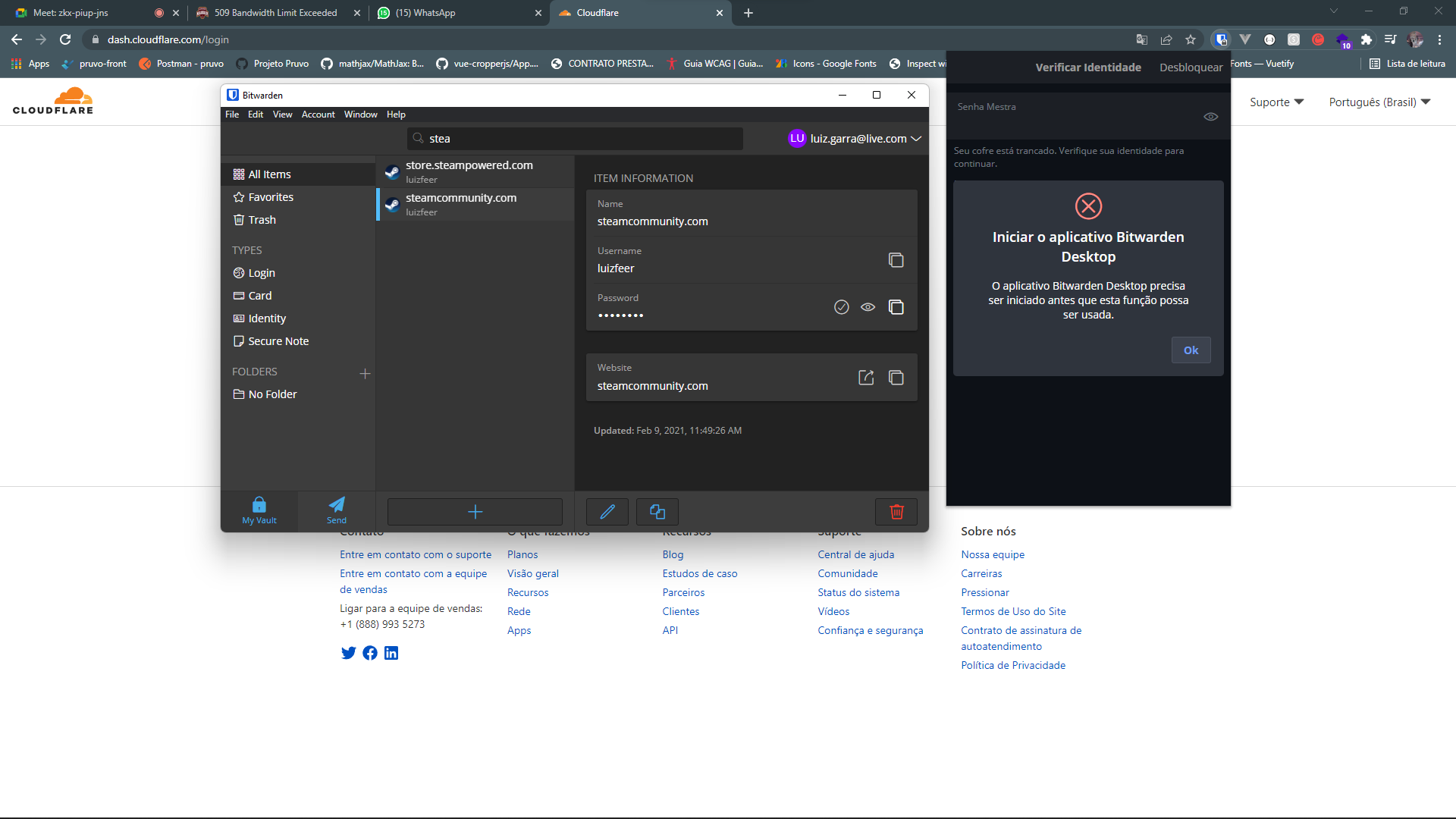Screen dimensions: 1456x819
Task: Open Cloudflare's Twitter page icon
Action: coord(349,653)
